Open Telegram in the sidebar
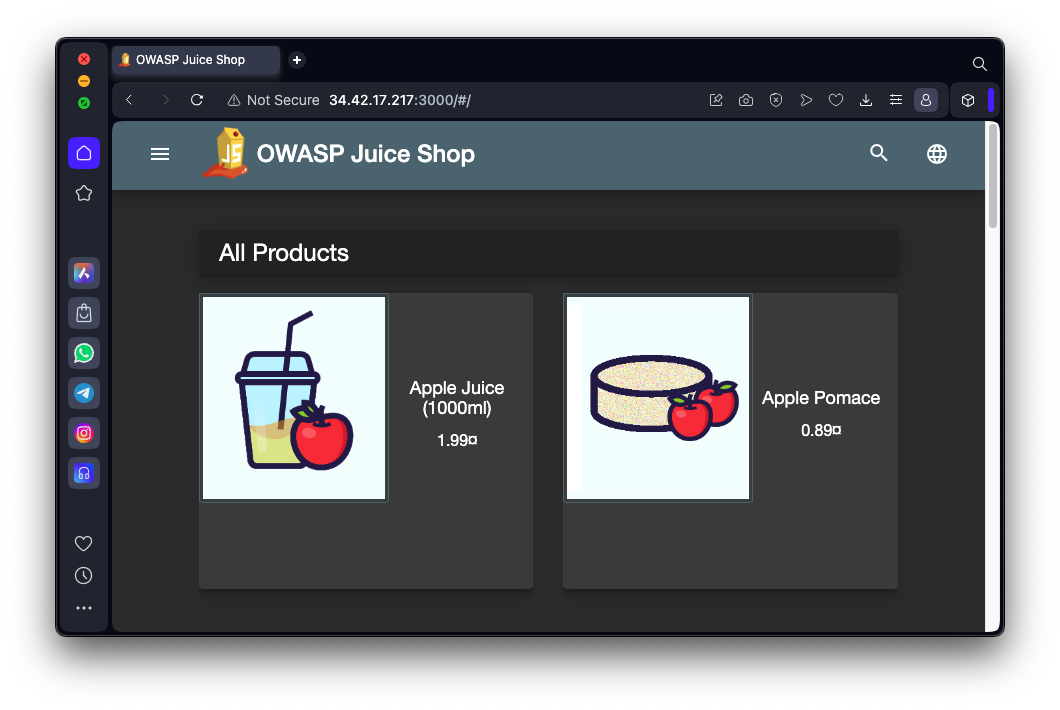The image size is (1060, 710). (84, 393)
